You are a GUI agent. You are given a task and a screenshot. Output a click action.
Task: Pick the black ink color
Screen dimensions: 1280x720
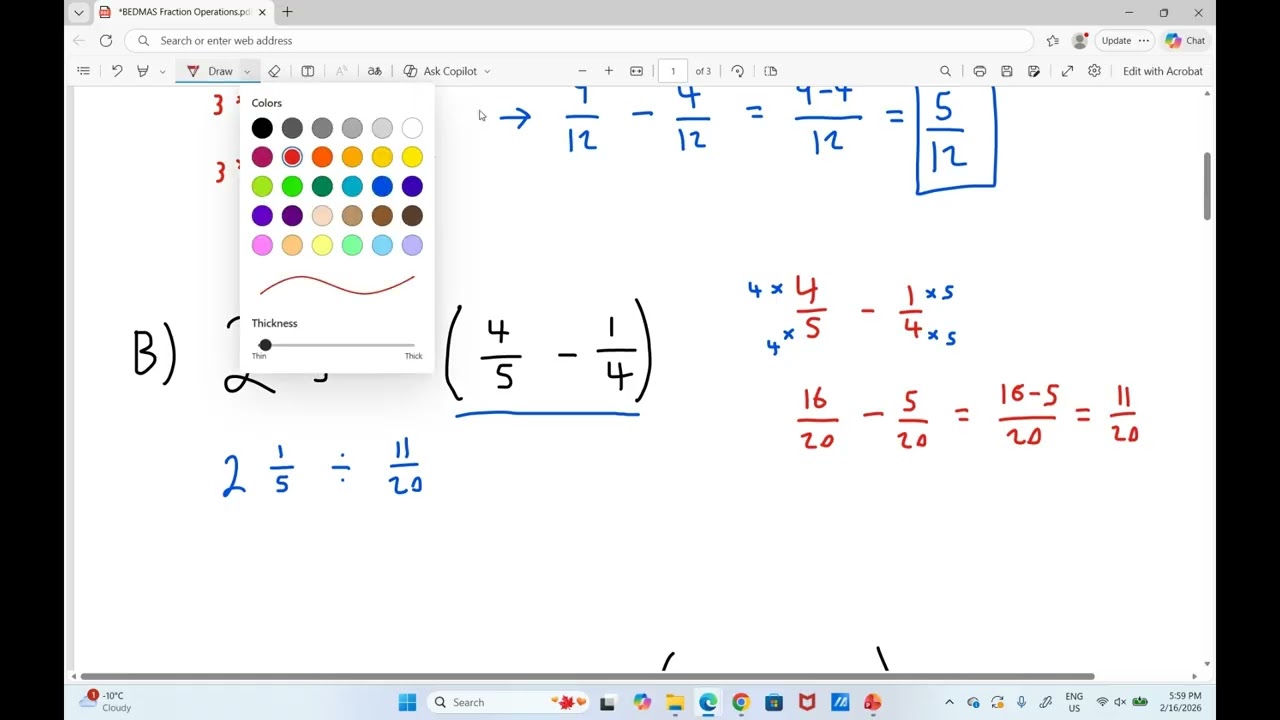click(x=262, y=128)
